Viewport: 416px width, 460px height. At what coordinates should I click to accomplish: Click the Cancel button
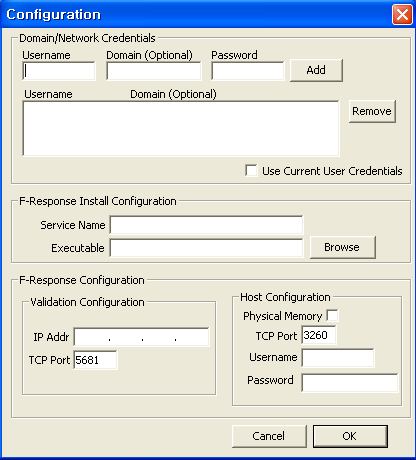(x=269, y=436)
